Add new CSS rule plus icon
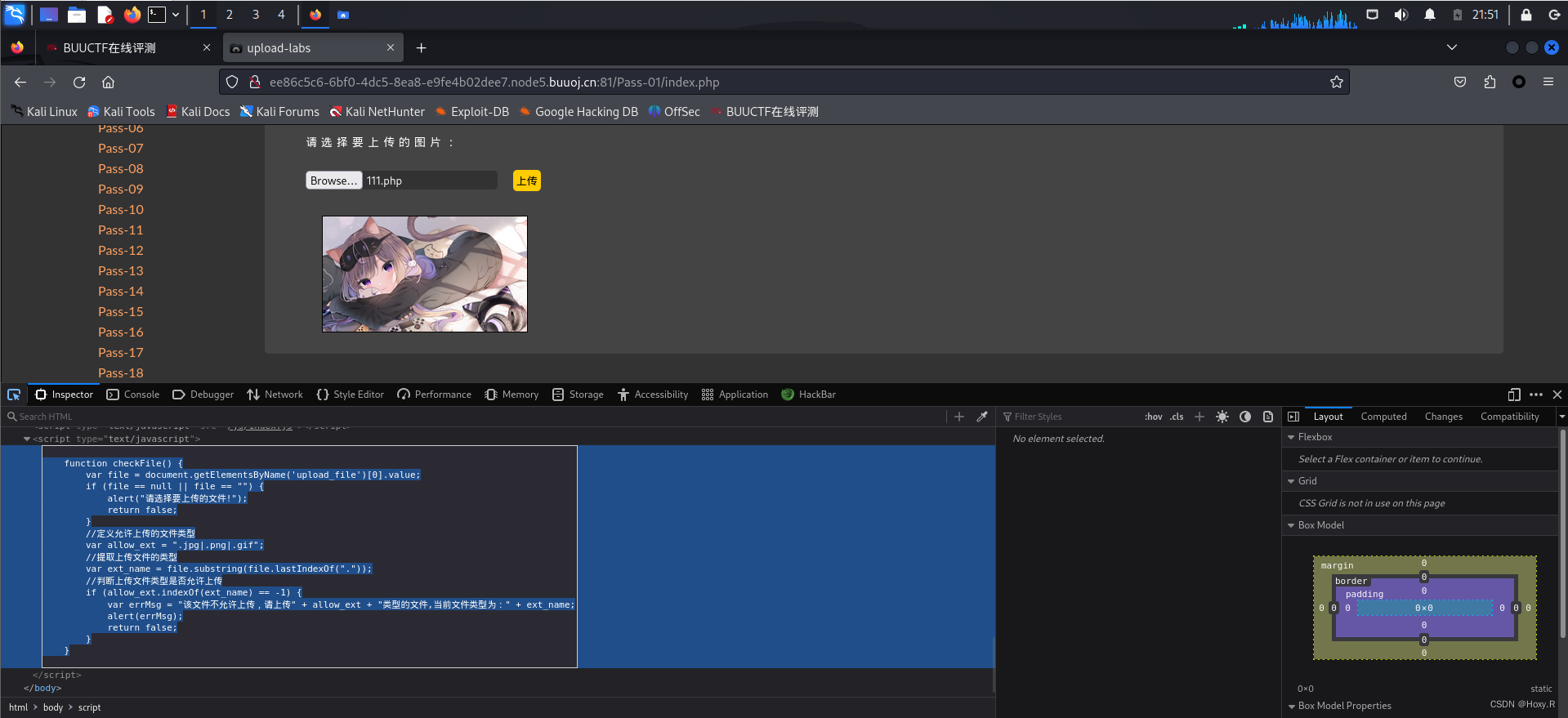 click(x=1199, y=417)
